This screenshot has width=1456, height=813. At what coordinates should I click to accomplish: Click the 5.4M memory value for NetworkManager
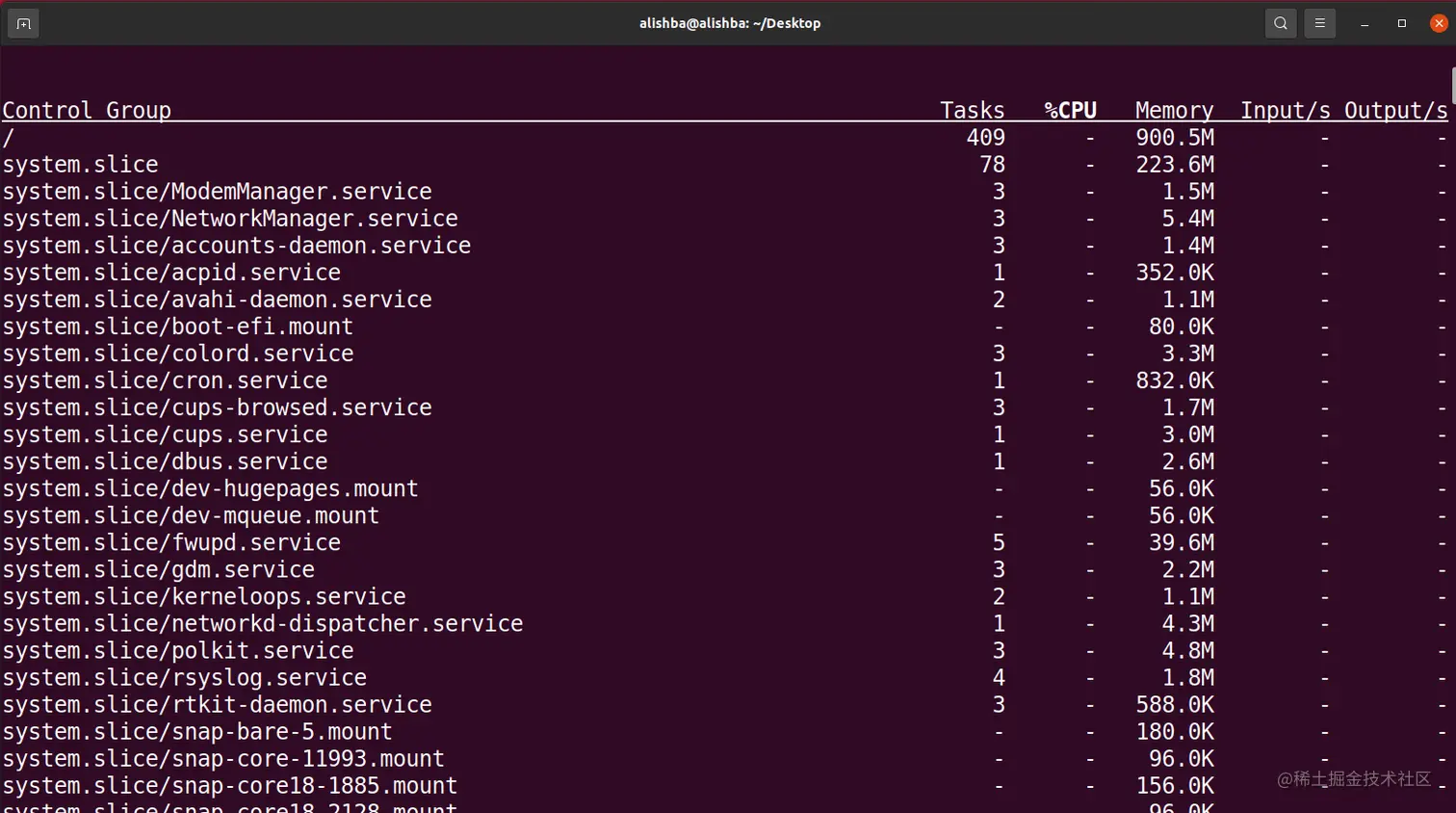coord(1187,219)
